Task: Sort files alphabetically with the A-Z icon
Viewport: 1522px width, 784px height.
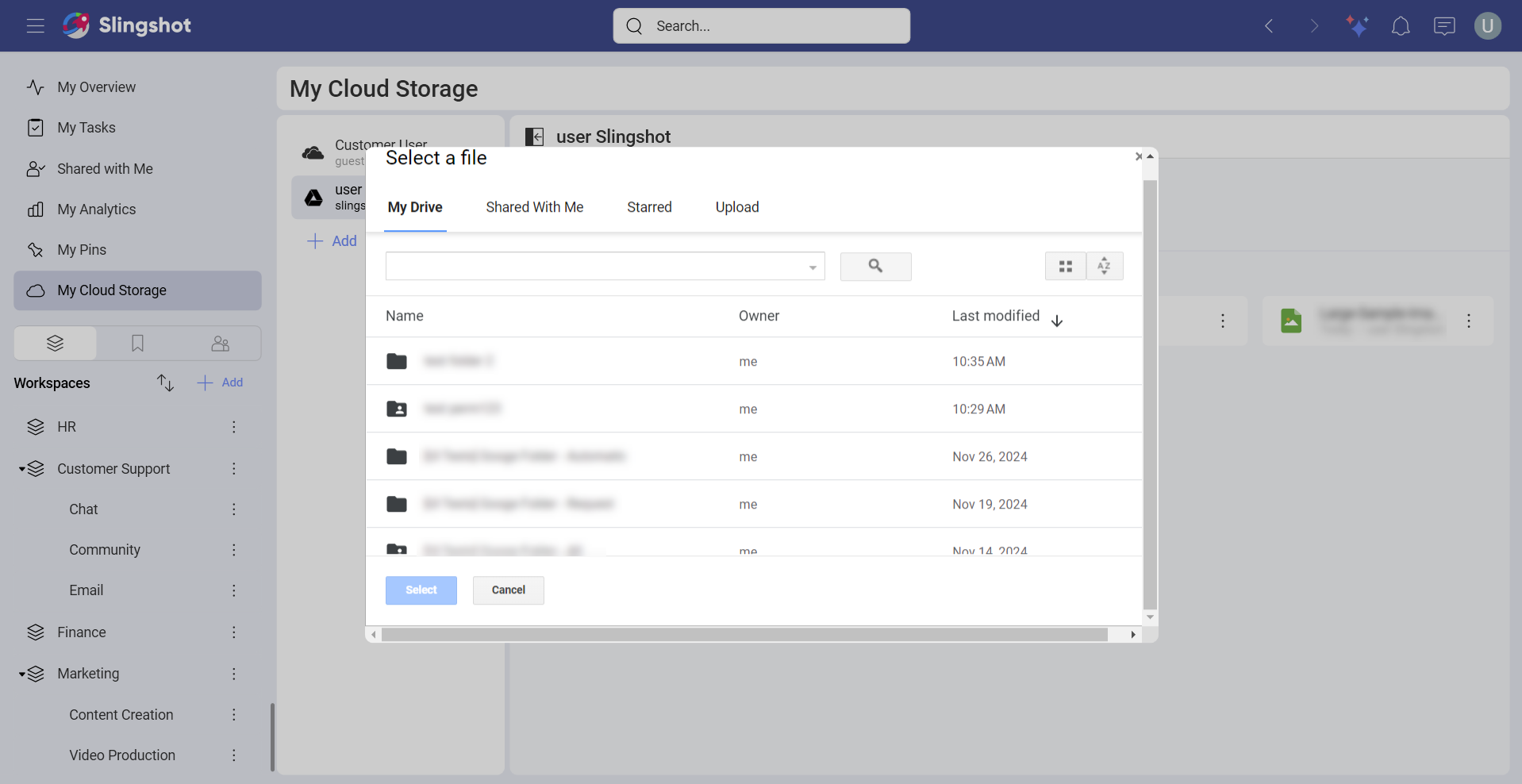Action: click(1105, 266)
